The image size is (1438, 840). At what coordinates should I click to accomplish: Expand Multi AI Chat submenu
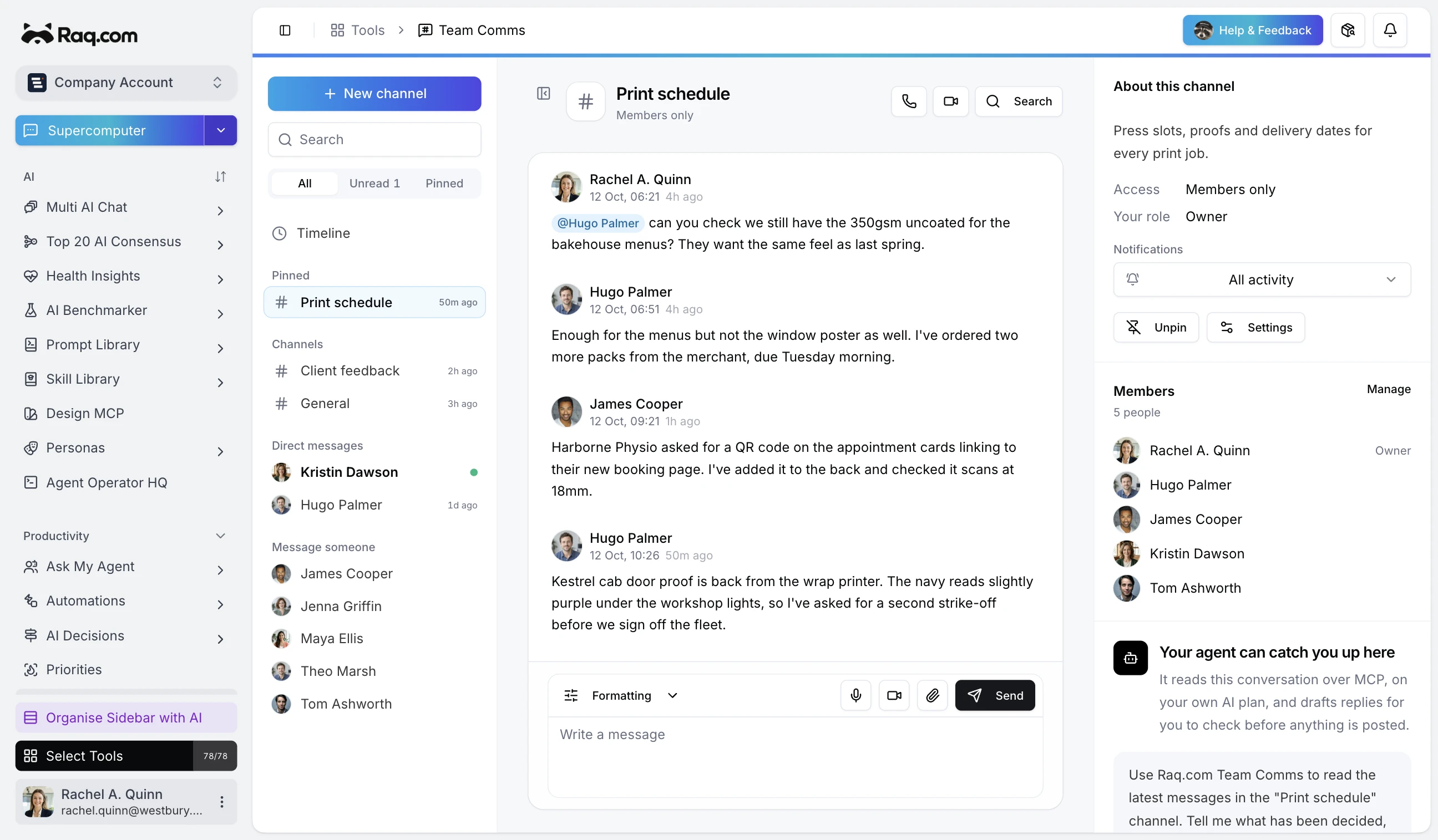[220, 211]
